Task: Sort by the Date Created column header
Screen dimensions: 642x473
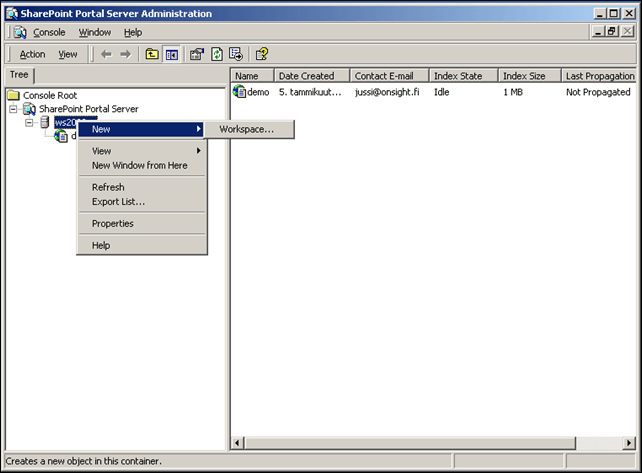Action: [312, 76]
